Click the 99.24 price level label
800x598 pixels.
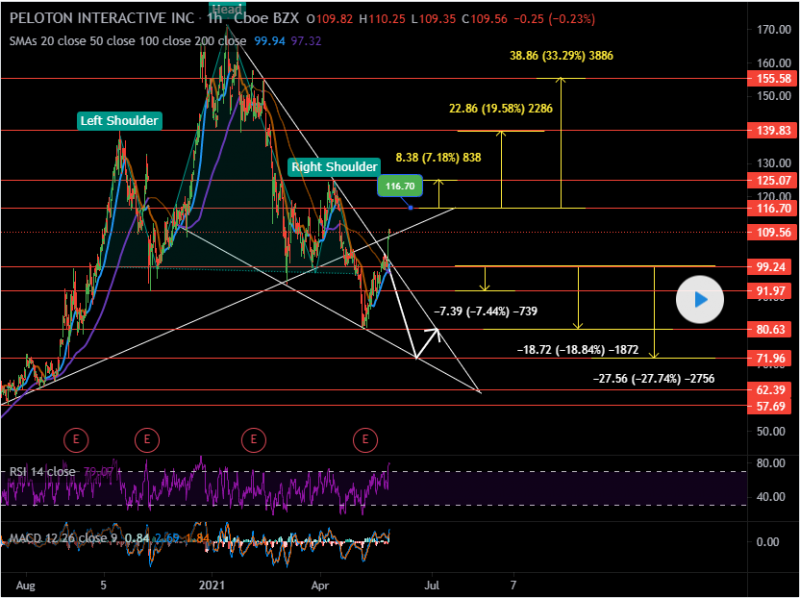click(x=771, y=266)
